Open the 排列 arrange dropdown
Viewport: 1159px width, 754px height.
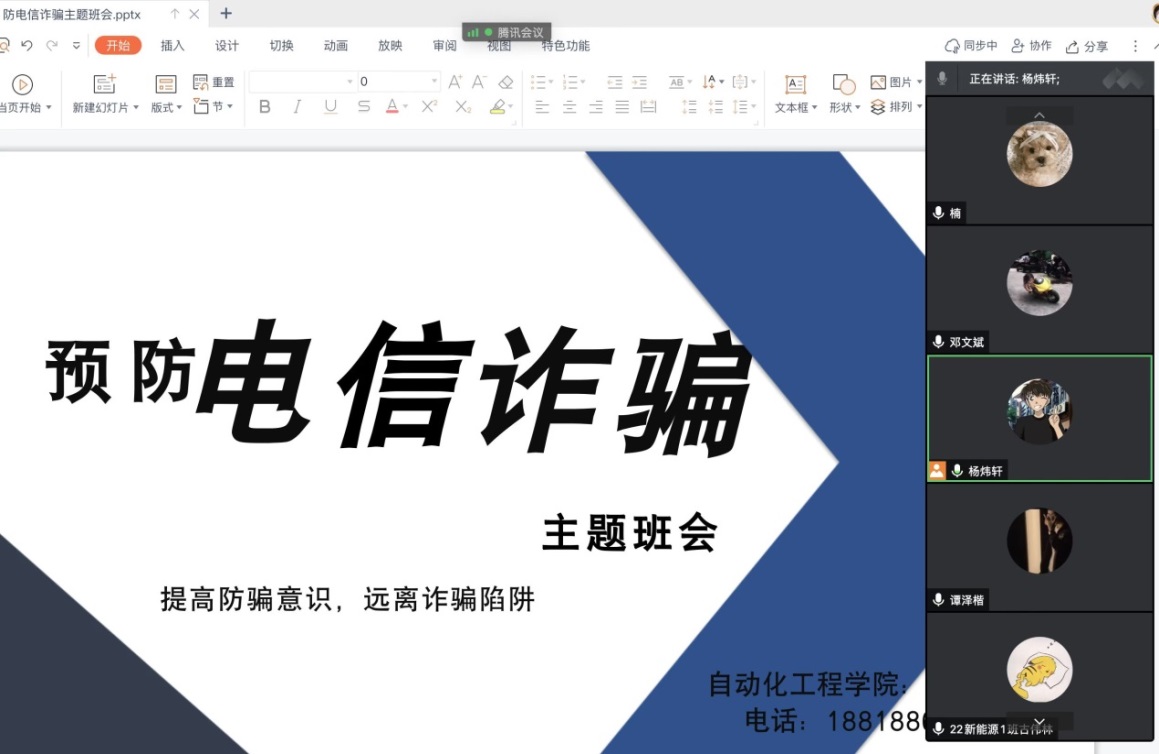[x=899, y=107]
